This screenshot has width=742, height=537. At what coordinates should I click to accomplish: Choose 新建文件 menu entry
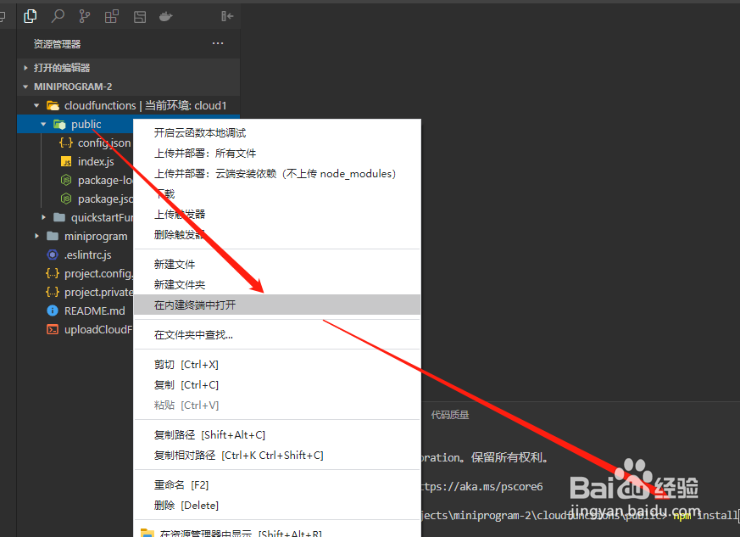tap(277, 264)
